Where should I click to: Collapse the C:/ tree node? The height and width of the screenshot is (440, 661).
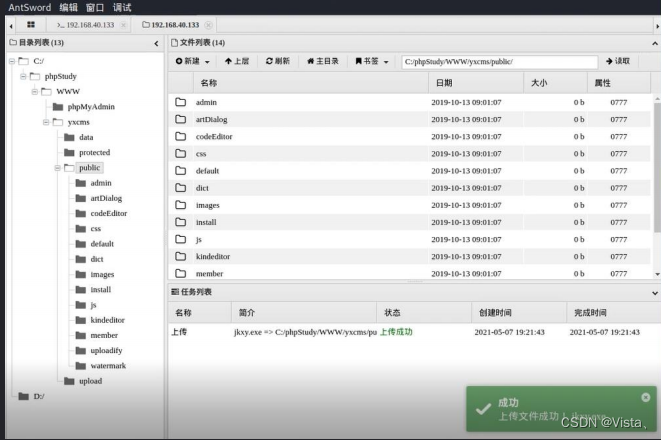coord(12,61)
